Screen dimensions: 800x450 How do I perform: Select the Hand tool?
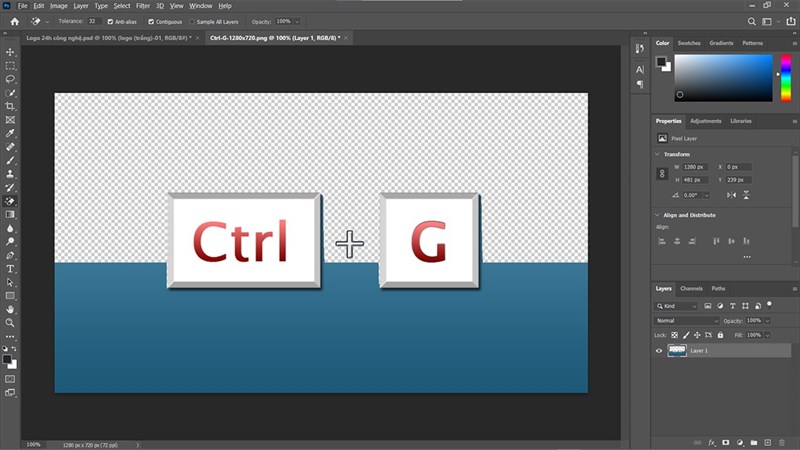pyautogui.click(x=10, y=309)
